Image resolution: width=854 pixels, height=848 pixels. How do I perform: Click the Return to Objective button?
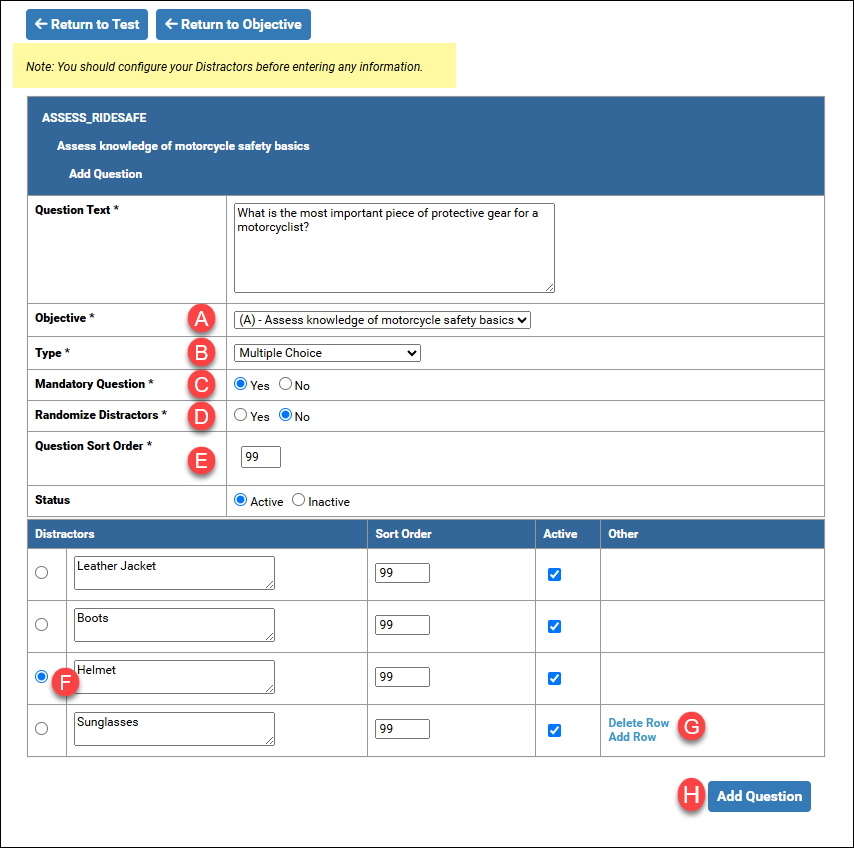(x=233, y=24)
